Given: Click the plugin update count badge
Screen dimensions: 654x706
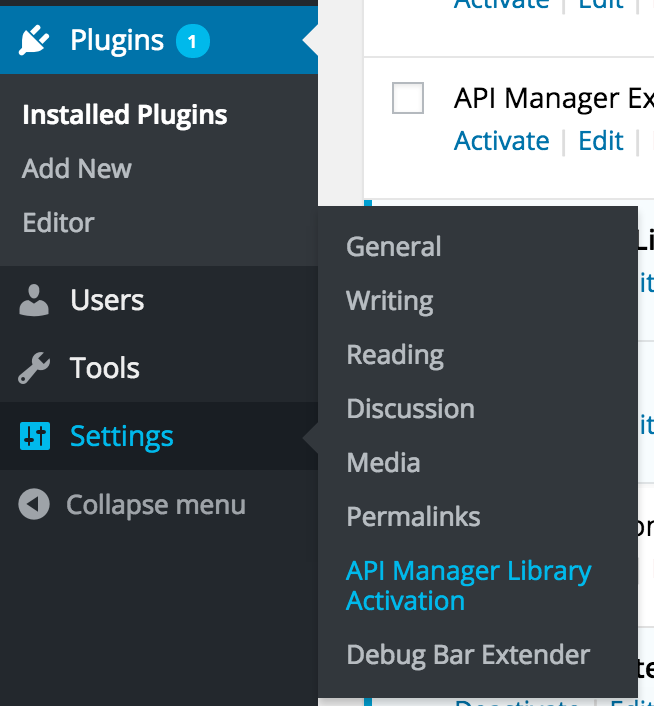Looking at the screenshot, I should pos(193,41).
